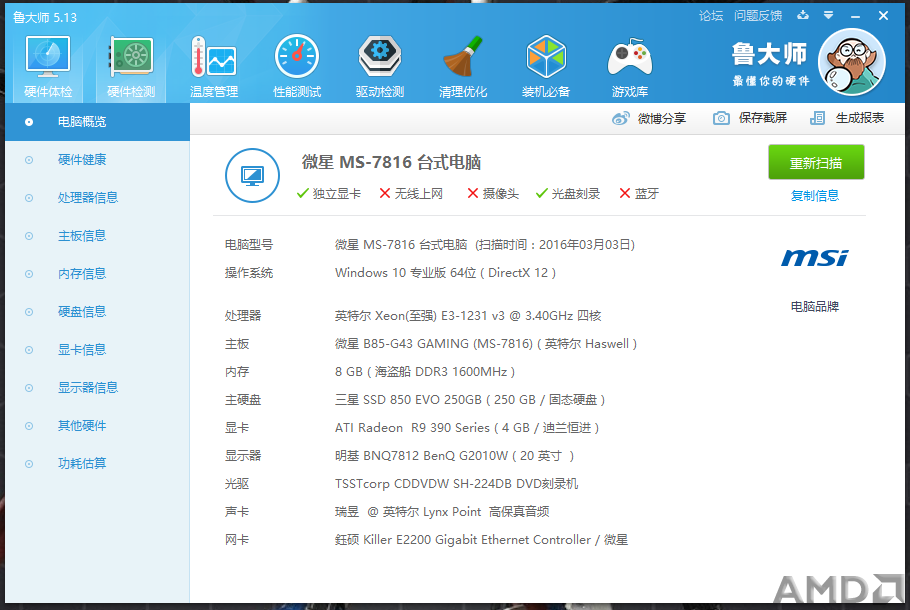Open 游戏库 game library controller icon
910x610 pixels.
[630, 66]
